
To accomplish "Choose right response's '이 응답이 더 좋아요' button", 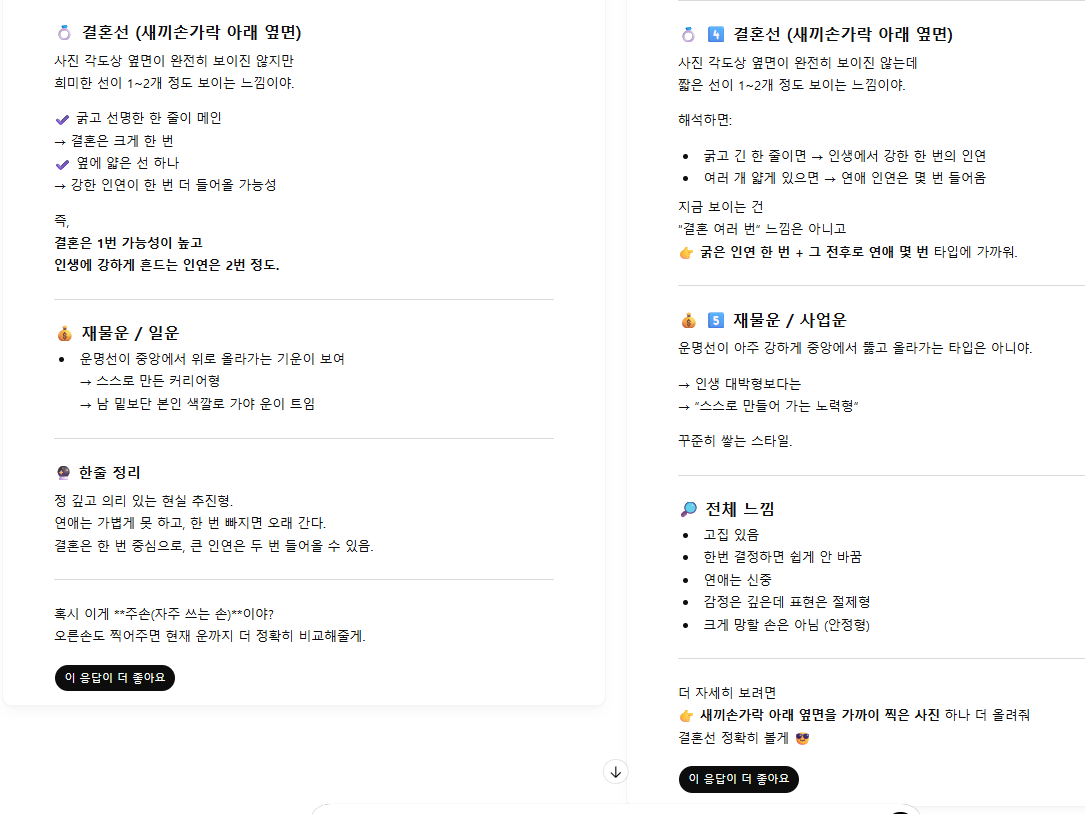I will pyautogui.click(x=738, y=779).
